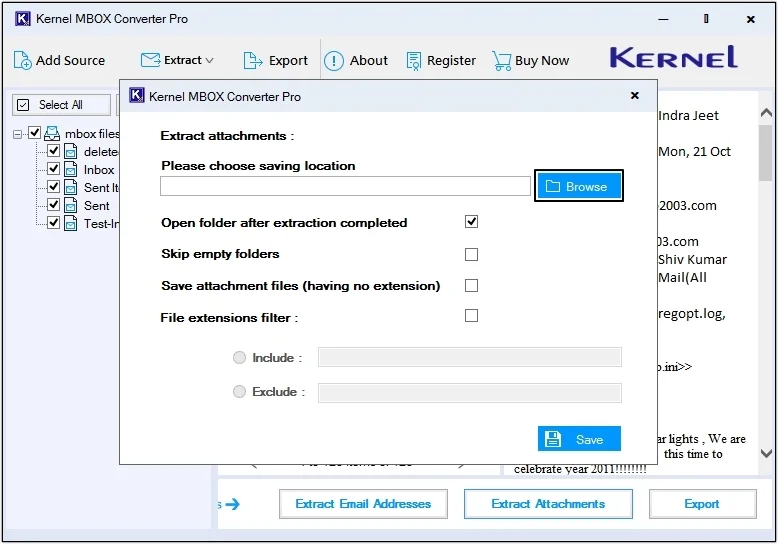779x545 pixels.
Task: Click the preview pane scrollbar thumb
Action: pyautogui.click(x=766, y=153)
